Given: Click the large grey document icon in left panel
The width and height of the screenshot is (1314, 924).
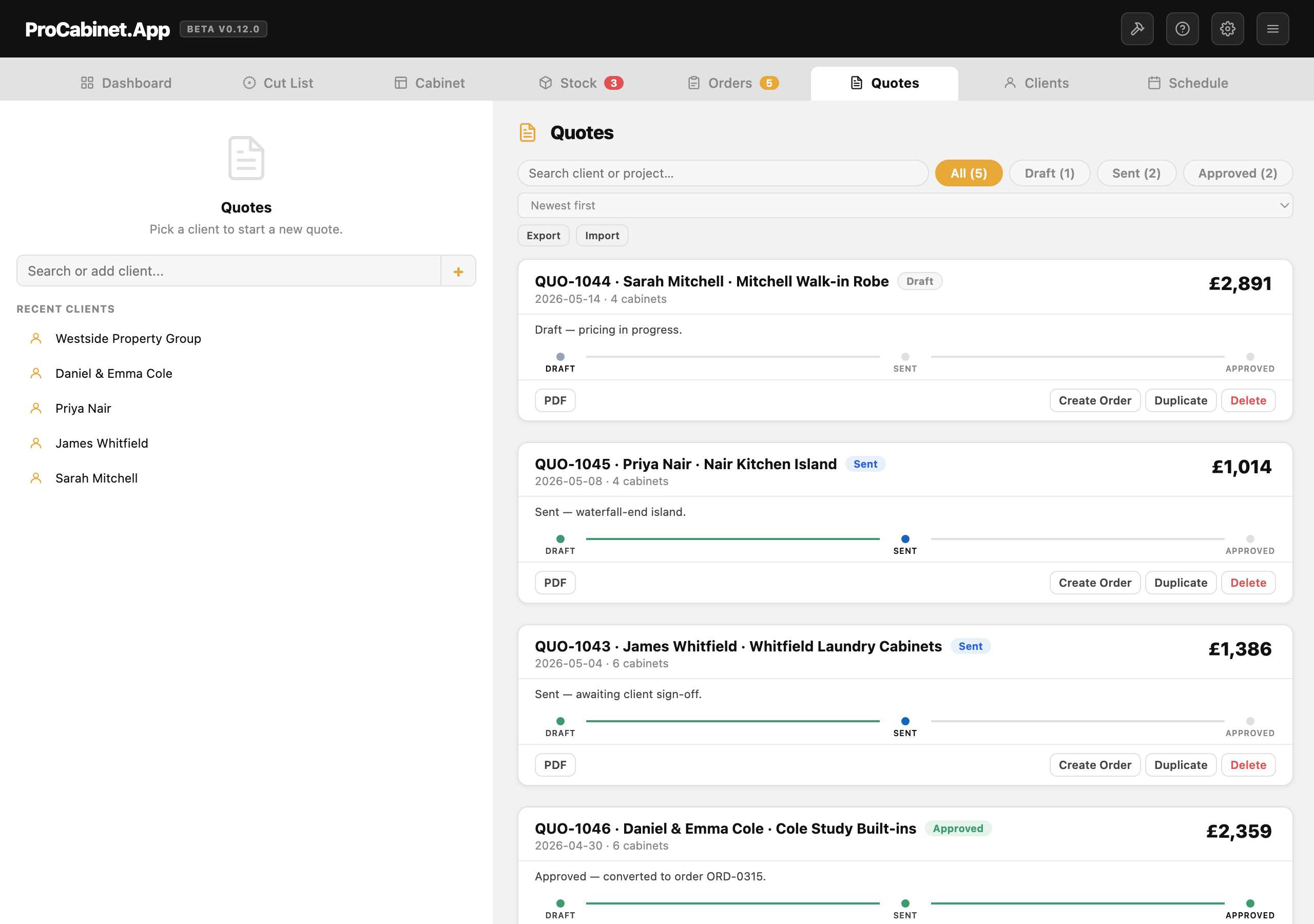Looking at the screenshot, I should 246,158.
